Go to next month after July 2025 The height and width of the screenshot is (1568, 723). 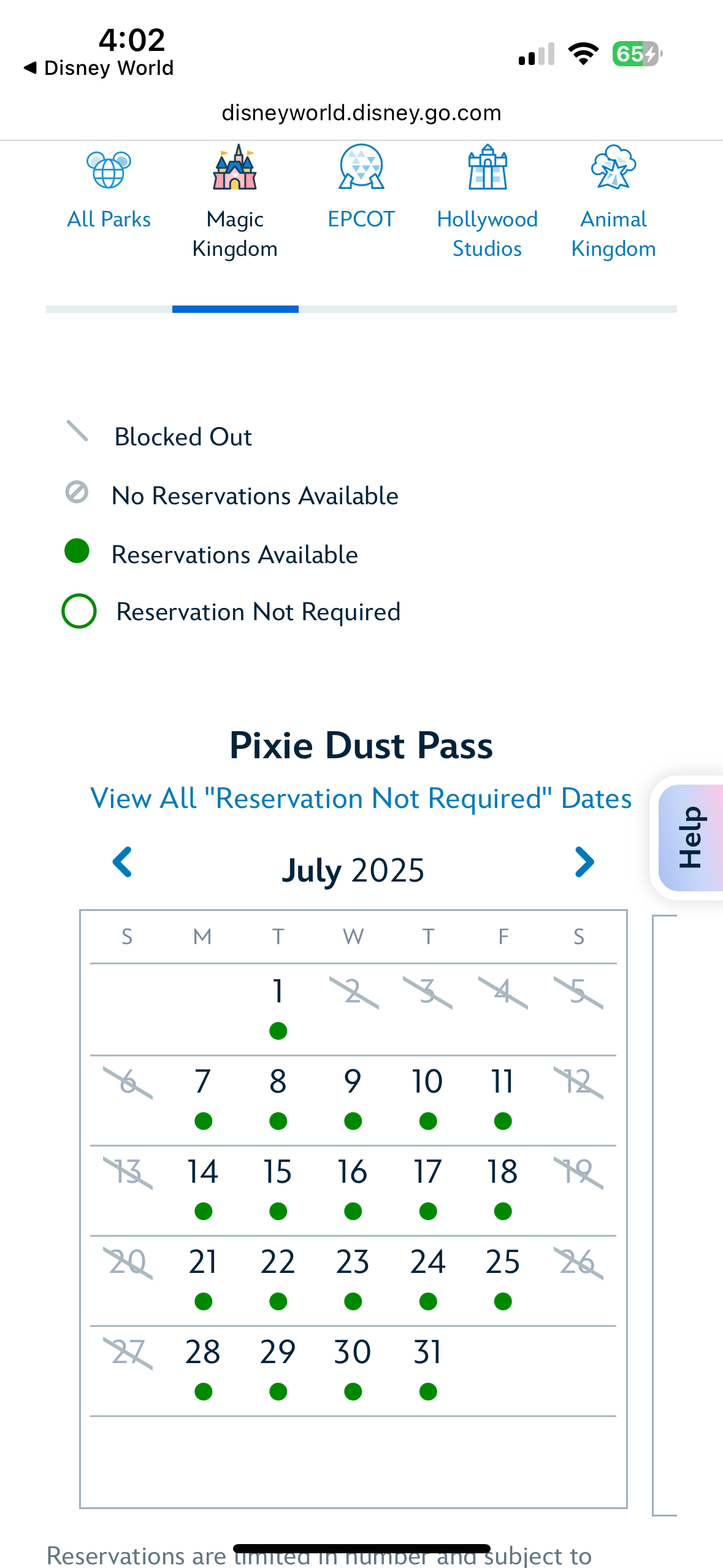click(x=584, y=862)
